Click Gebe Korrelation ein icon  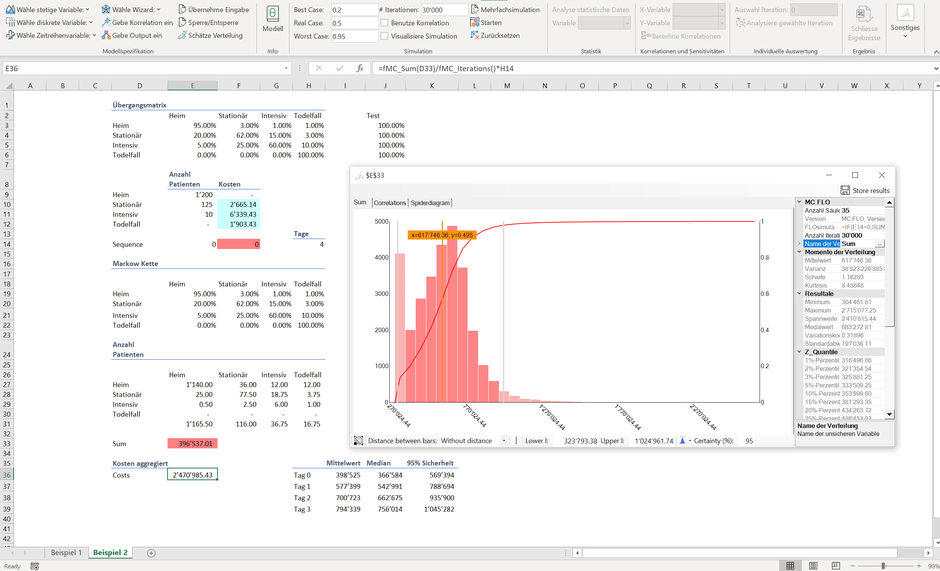tap(106, 22)
